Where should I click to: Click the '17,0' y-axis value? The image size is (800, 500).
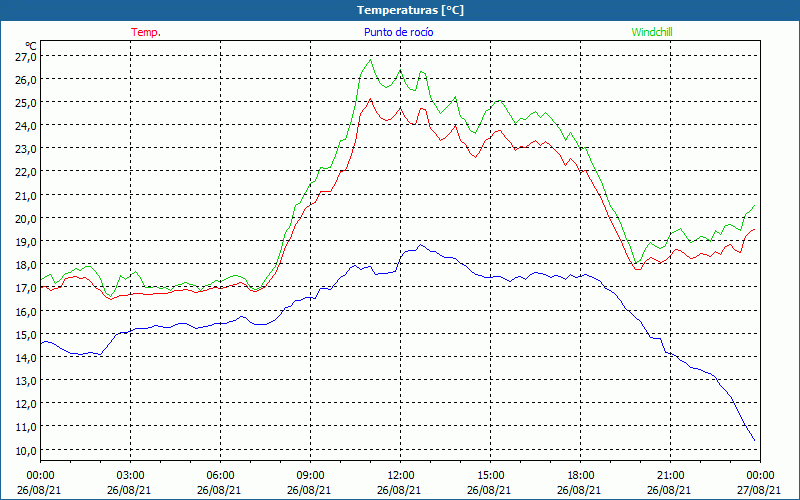pos(26,288)
